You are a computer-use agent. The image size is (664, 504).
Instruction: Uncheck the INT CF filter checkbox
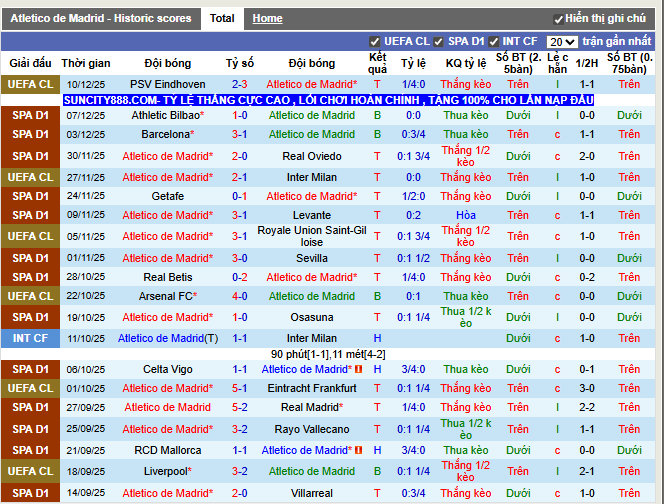click(x=493, y=42)
